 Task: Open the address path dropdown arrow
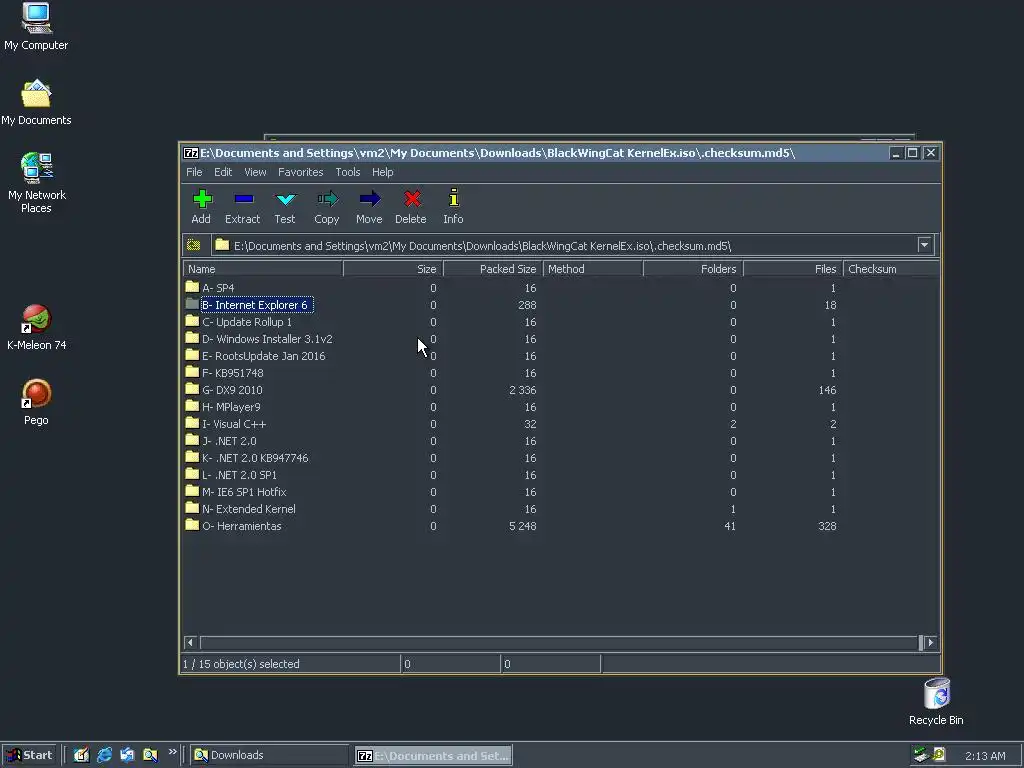[924, 246]
